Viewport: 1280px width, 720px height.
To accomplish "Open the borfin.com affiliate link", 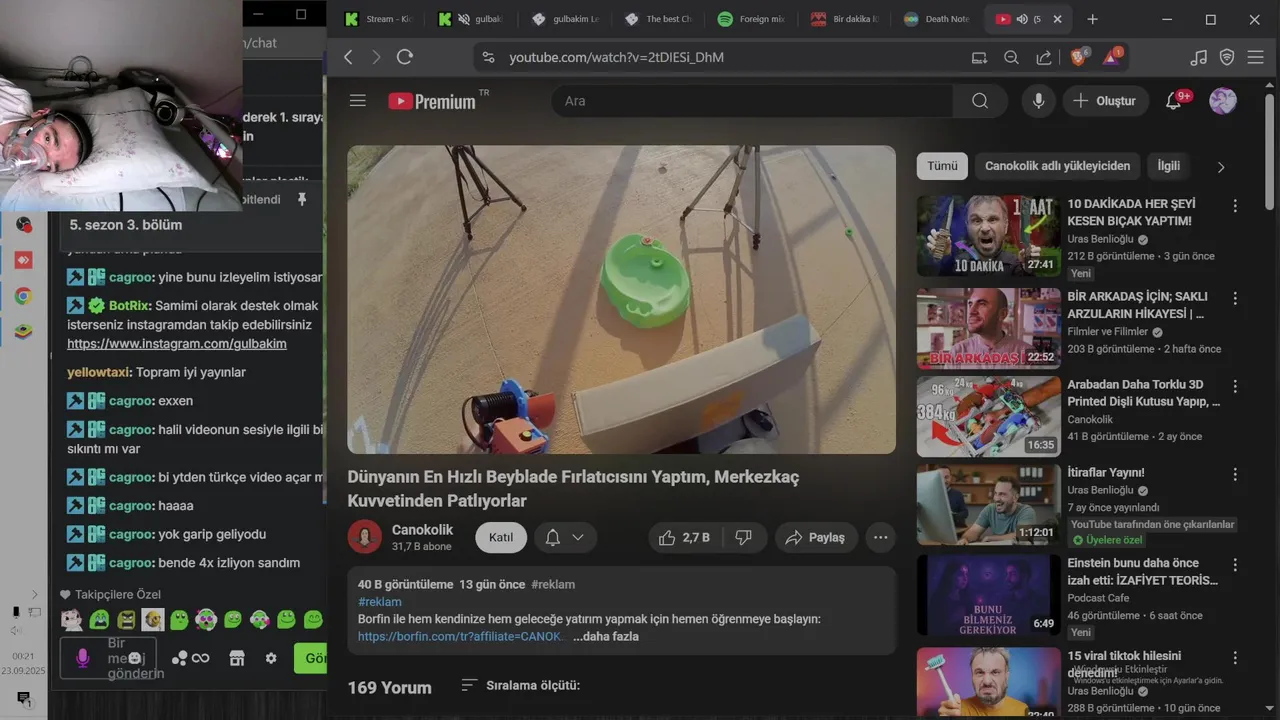I will pos(461,636).
